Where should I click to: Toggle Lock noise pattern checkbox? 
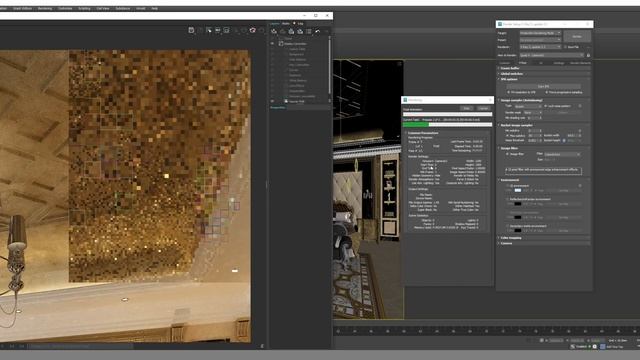(545, 106)
